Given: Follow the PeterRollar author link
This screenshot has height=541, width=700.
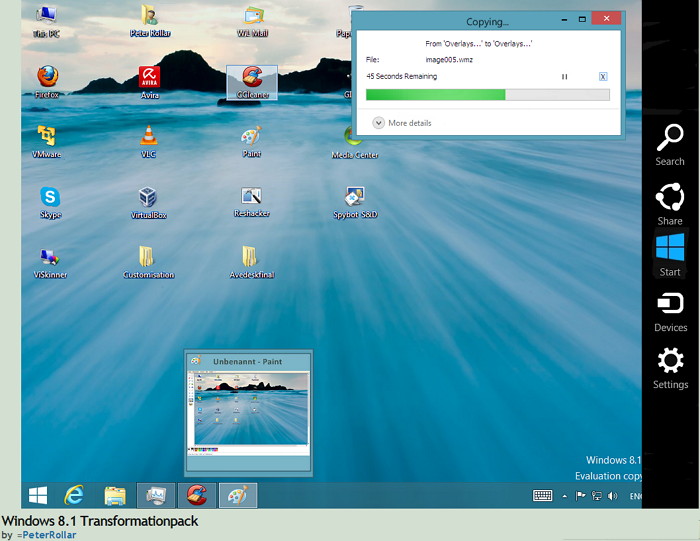Looking at the screenshot, I should pyautogui.click(x=49, y=535).
